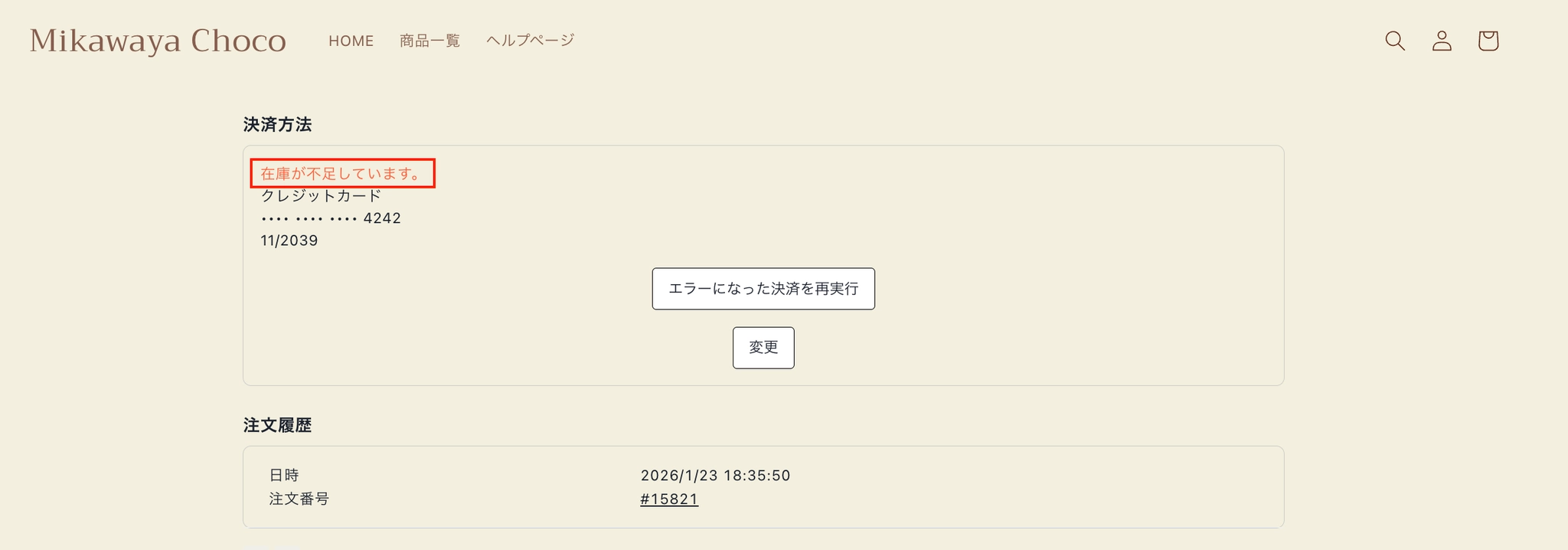
Task: Open the shopping cart icon
Action: point(1488,41)
